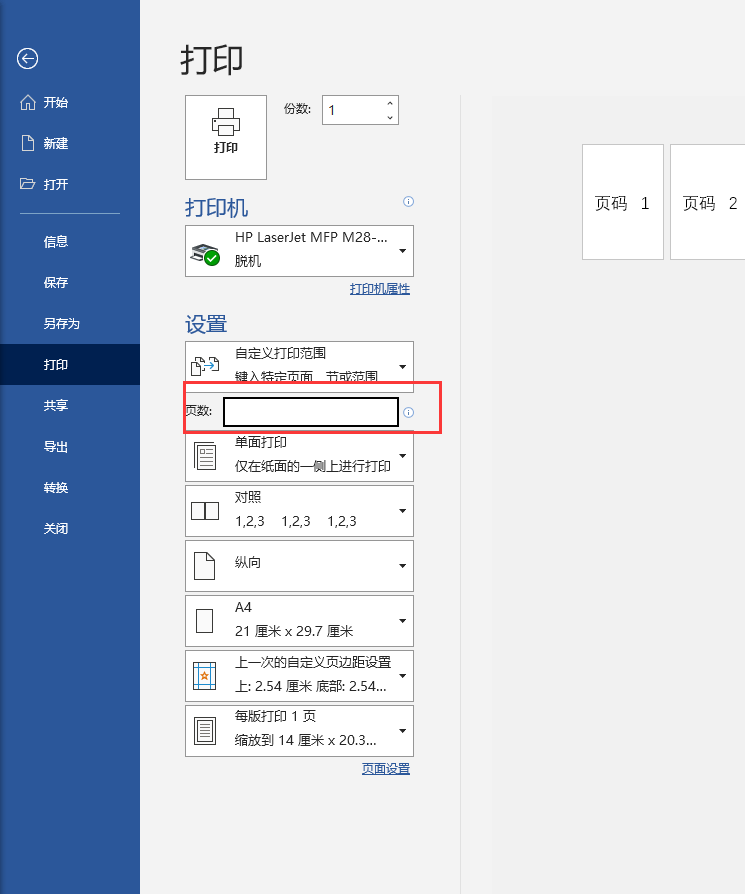Click the custom print range pages icon
The image size is (745, 894).
205,366
